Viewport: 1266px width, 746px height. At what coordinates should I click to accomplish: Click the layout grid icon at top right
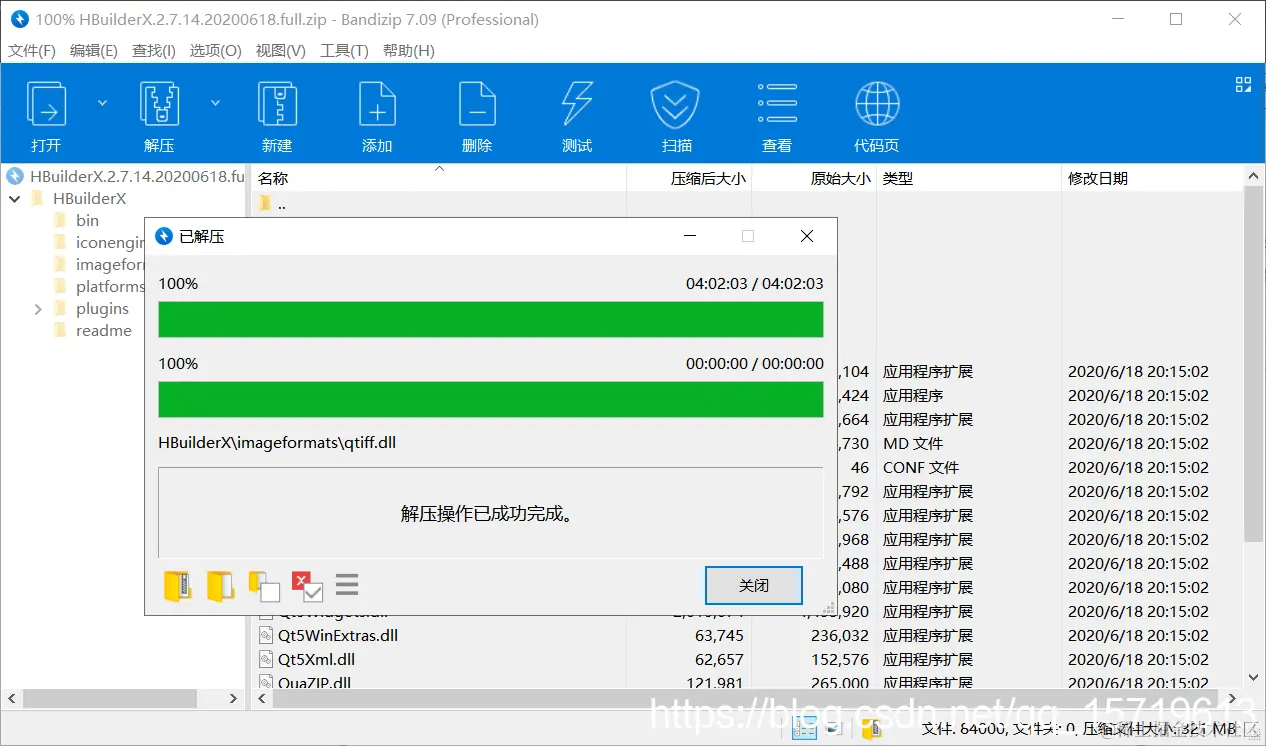1243,85
